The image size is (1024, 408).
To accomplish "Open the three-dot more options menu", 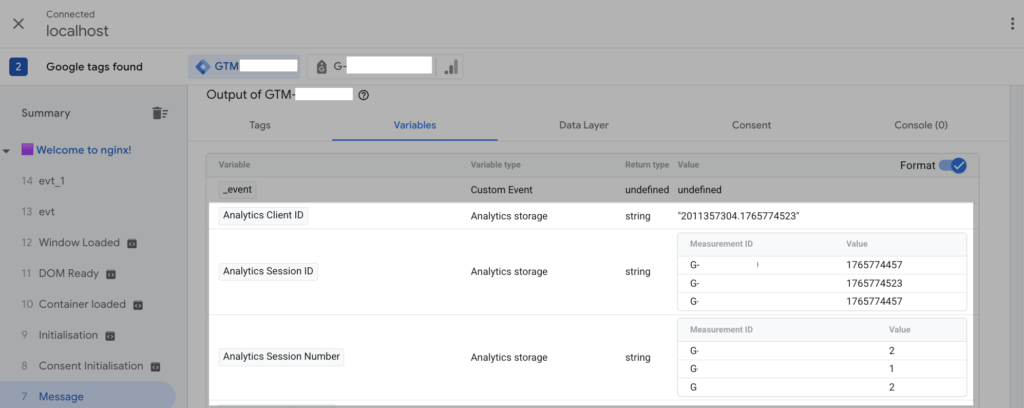I will pos(1012,23).
